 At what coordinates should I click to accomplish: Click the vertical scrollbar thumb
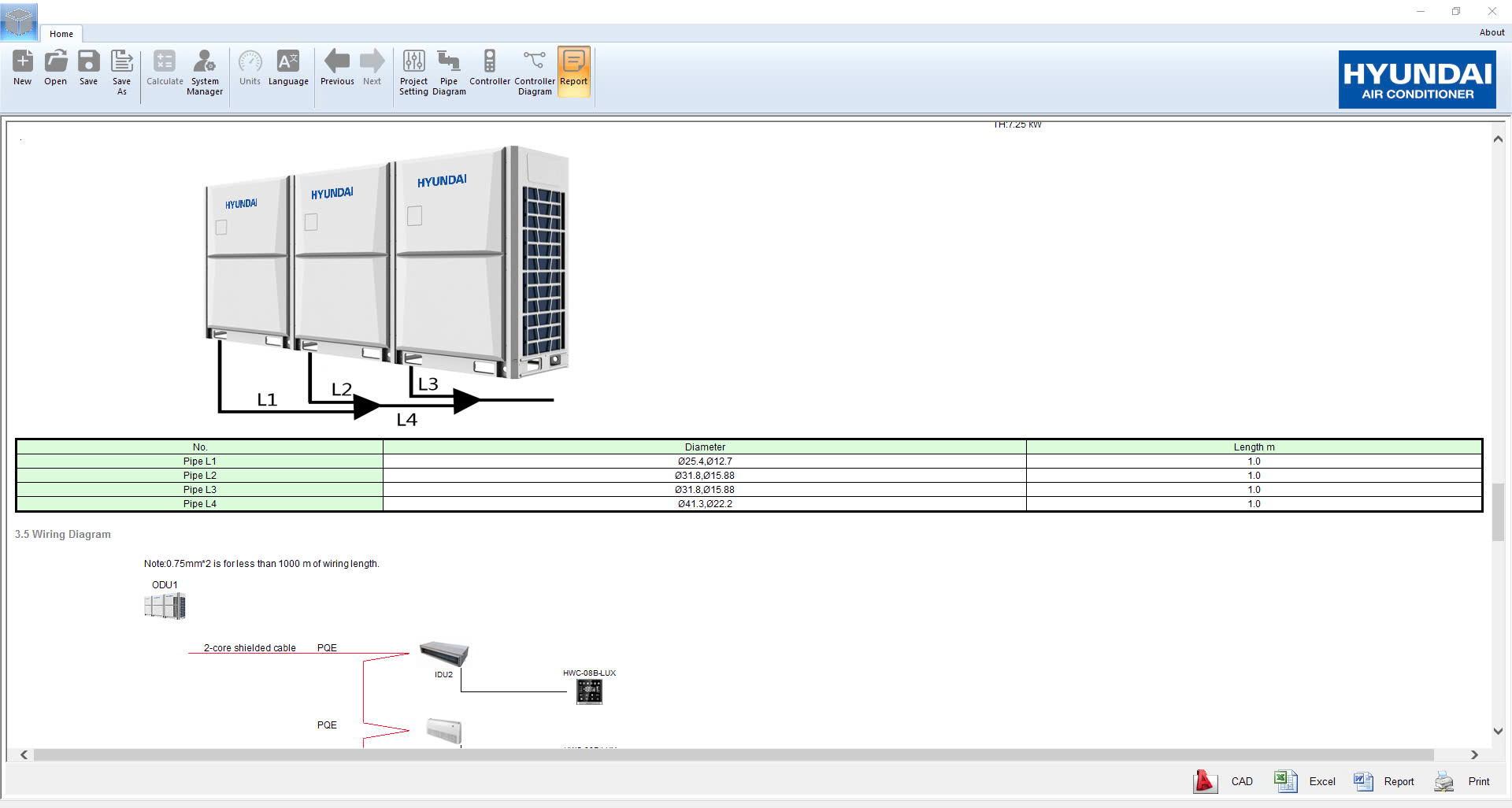(1498, 512)
